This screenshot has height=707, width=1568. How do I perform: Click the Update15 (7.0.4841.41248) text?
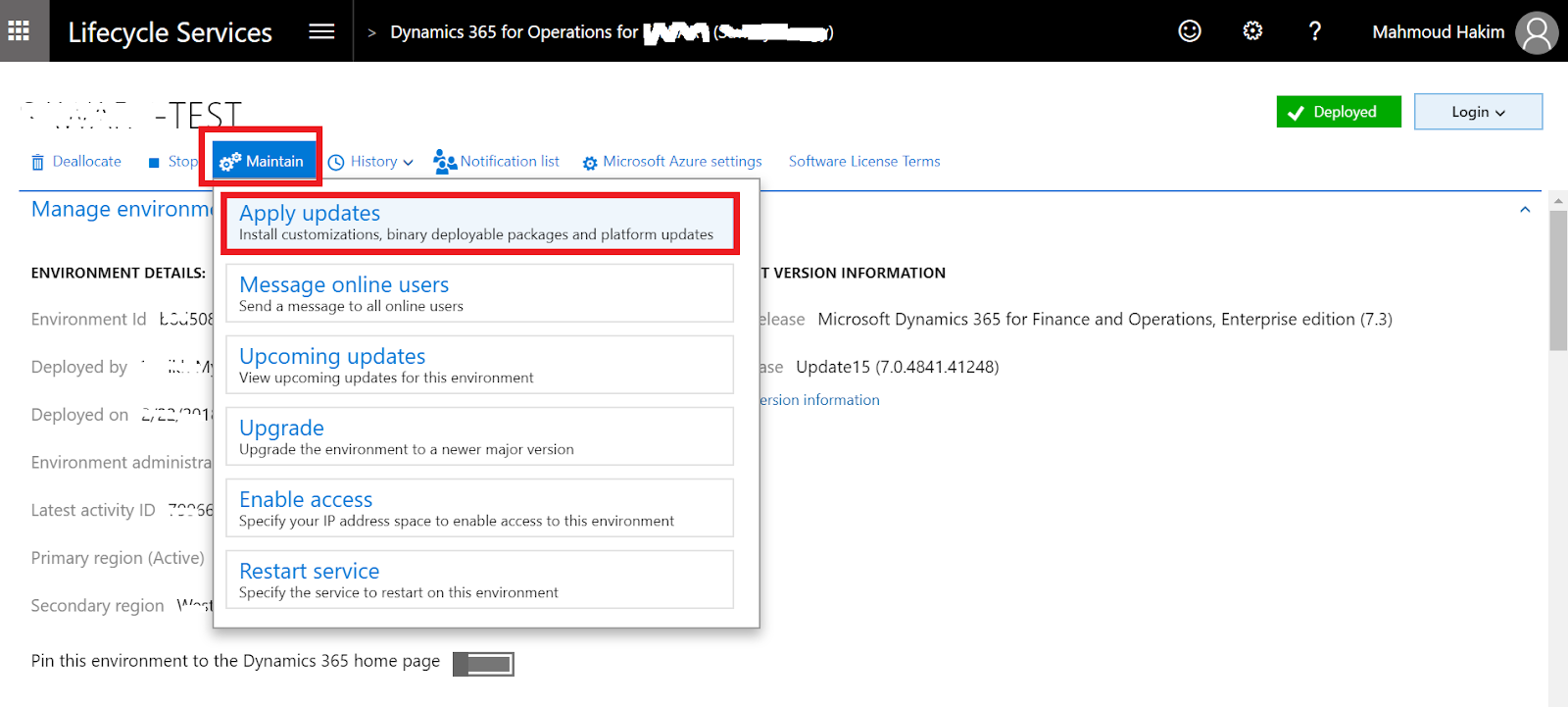[898, 367]
